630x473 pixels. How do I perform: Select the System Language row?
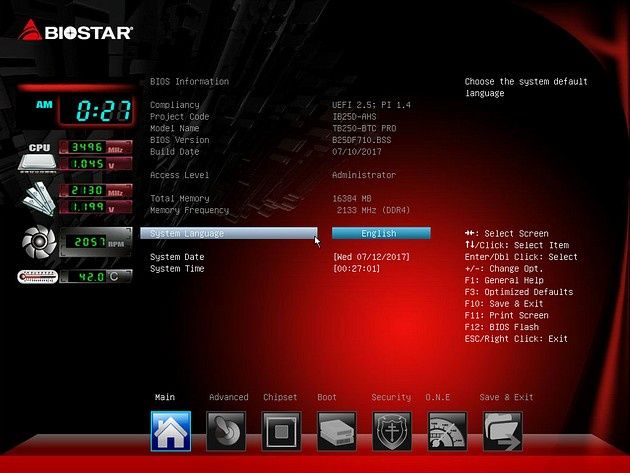pos(229,233)
